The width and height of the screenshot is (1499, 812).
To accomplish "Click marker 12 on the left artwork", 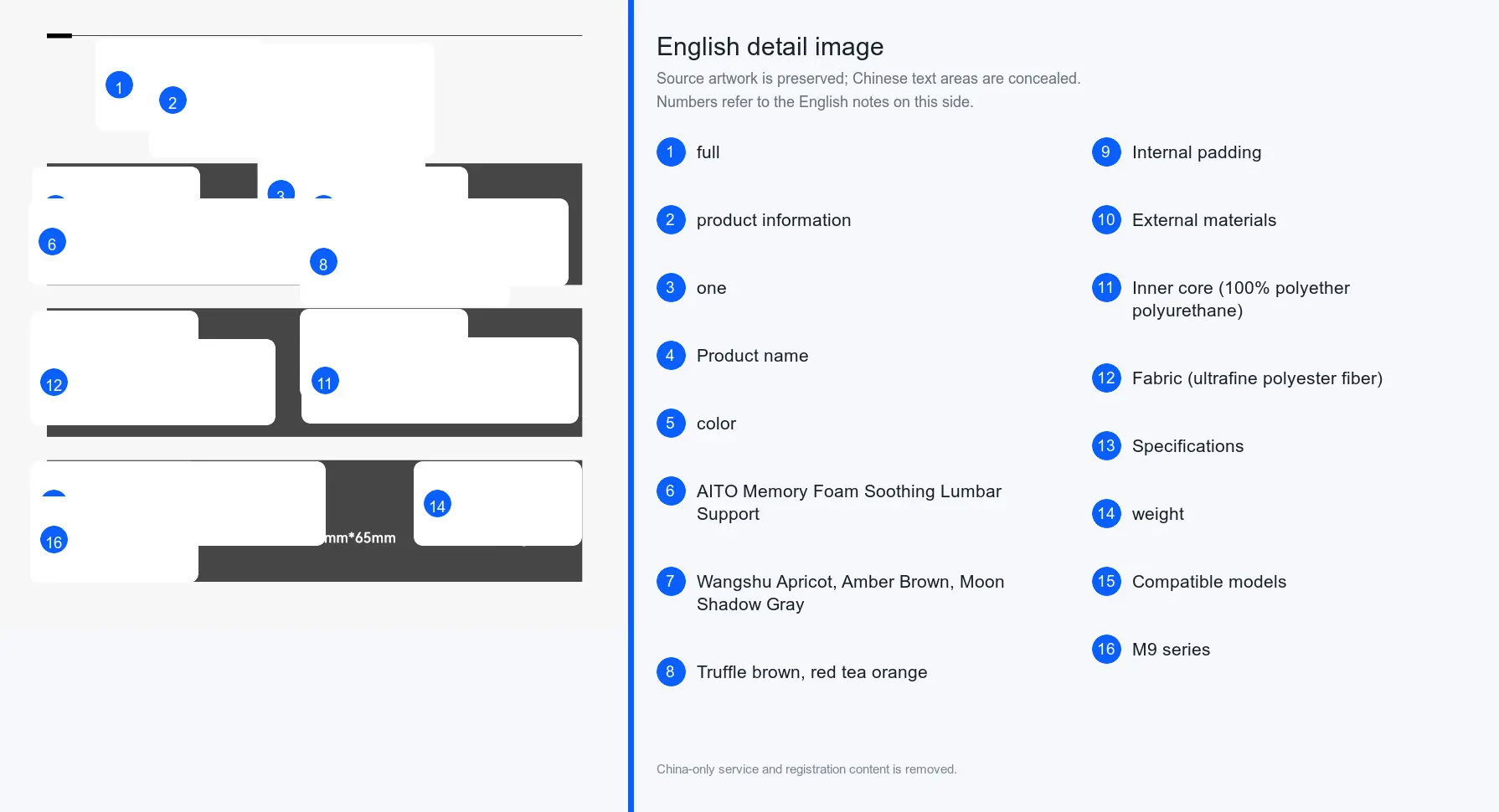I will (x=54, y=383).
